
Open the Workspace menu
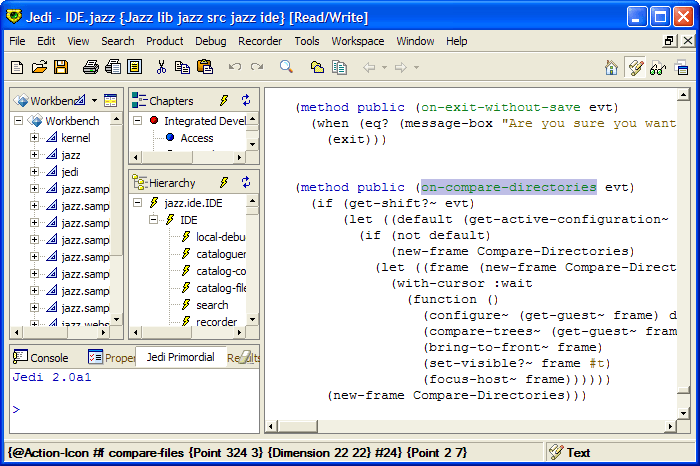coord(358,41)
